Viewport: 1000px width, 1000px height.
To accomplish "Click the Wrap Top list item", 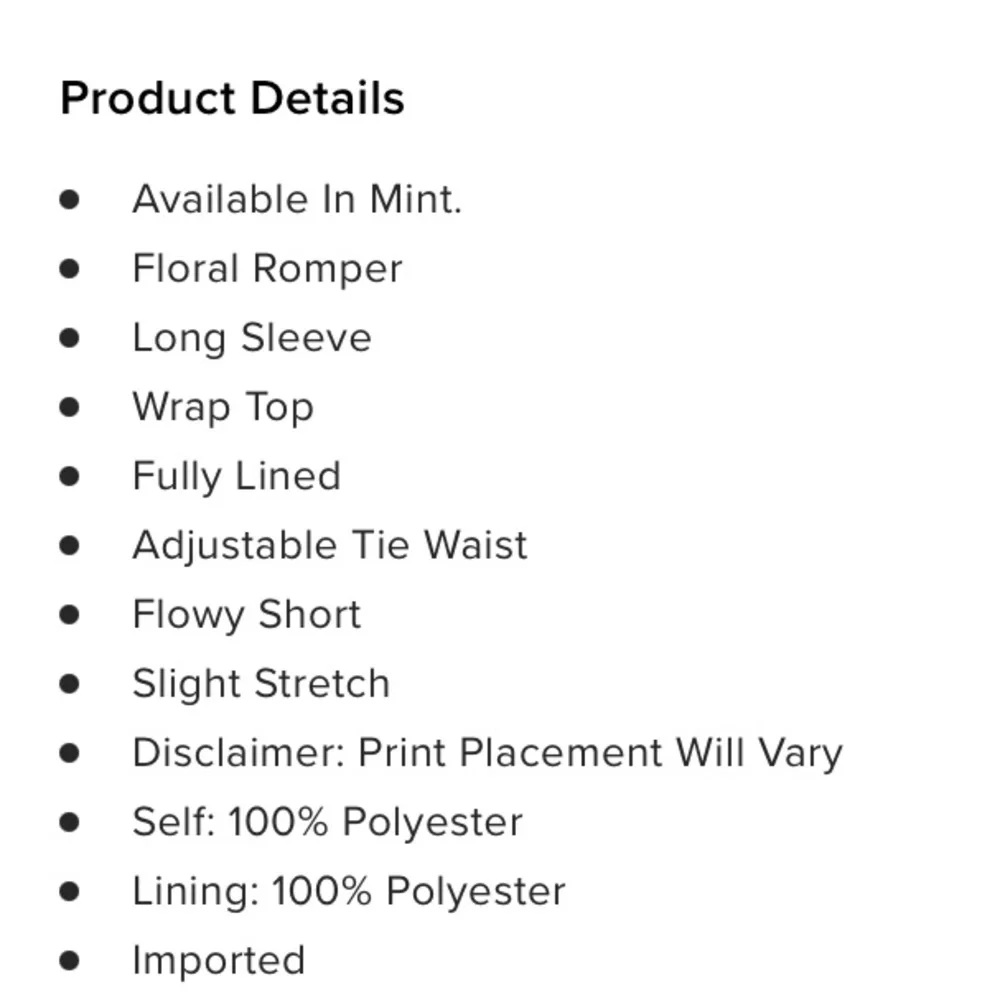I will point(223,407).
